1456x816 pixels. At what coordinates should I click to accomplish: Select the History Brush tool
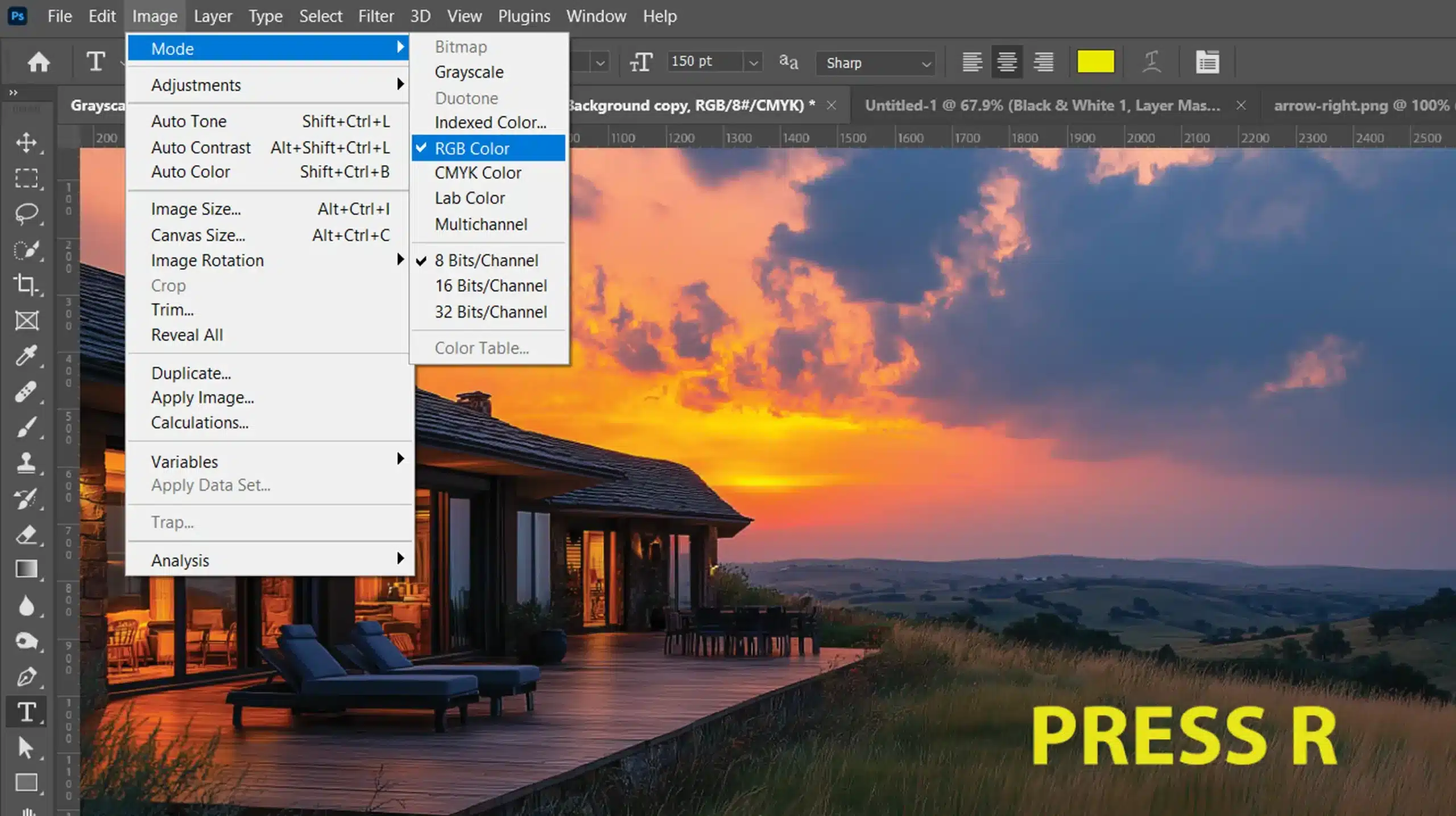(x=26, y=499)
